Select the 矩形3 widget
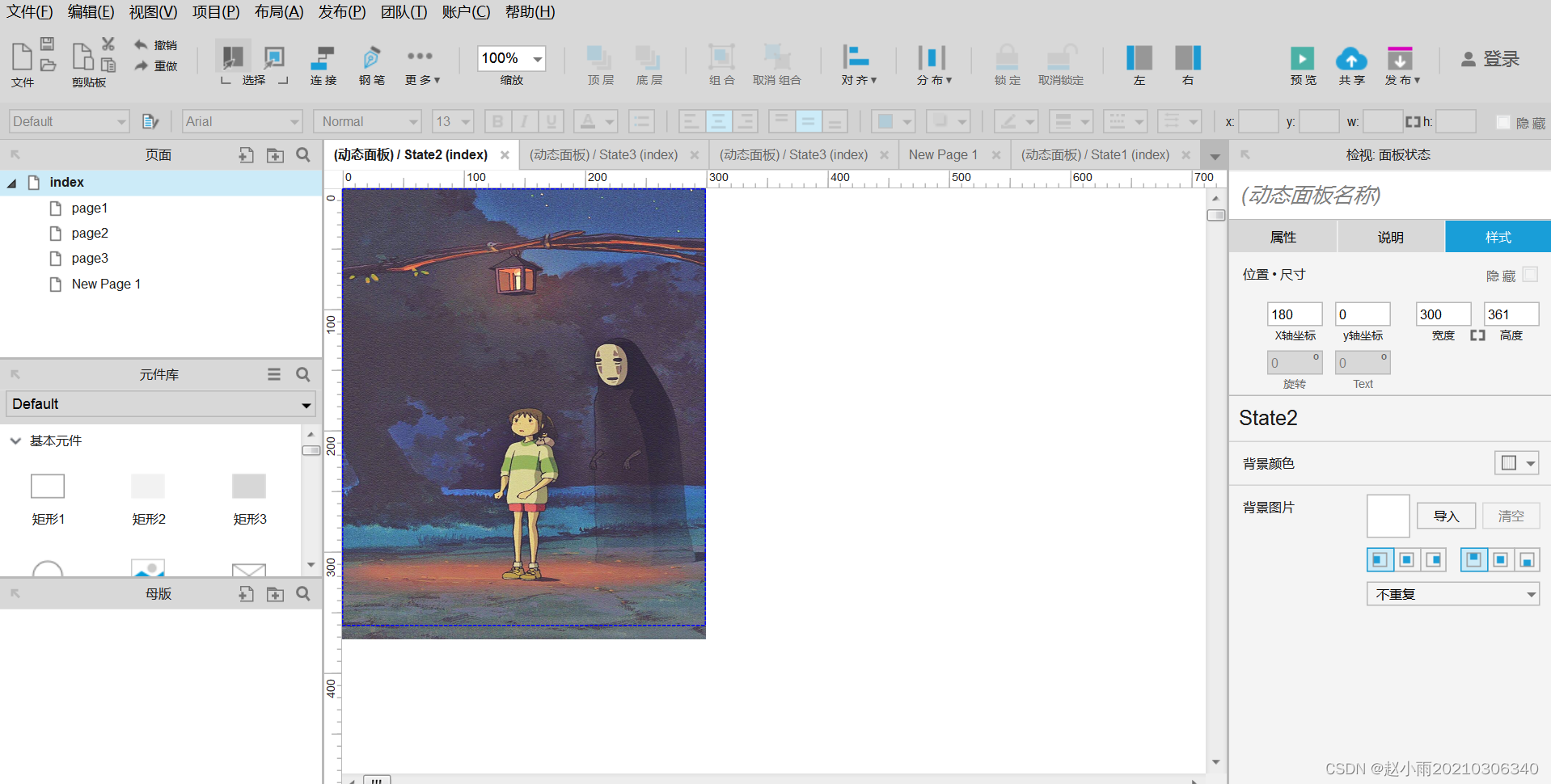Screen dimensions: 1551x784 tap(249, 499)
